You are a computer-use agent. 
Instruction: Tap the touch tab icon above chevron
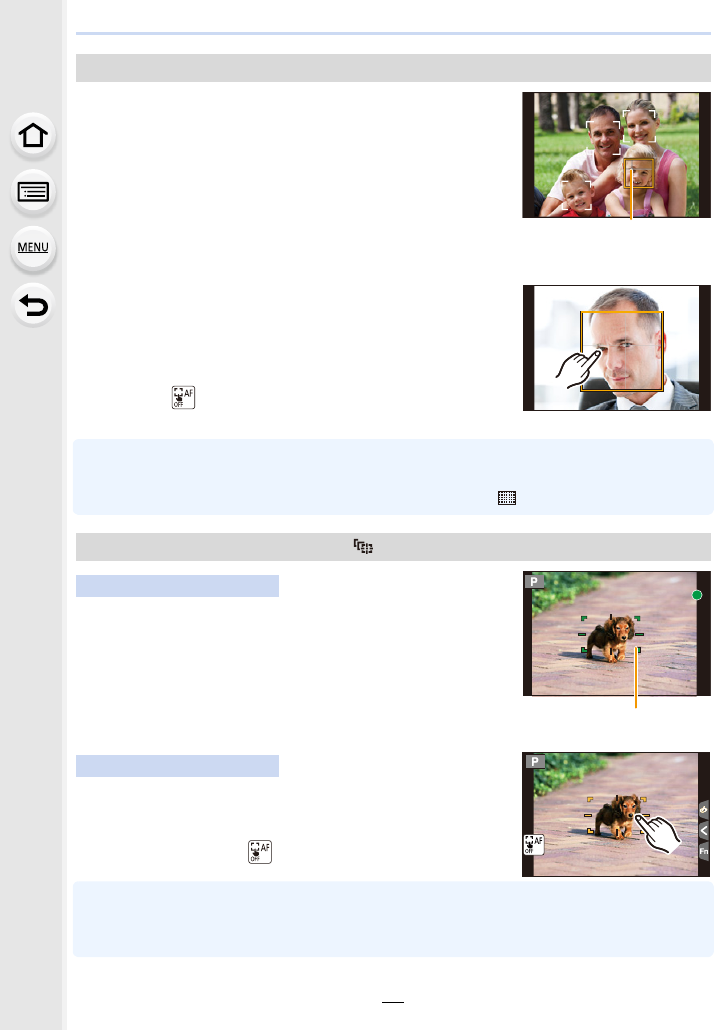pos(703,809)
